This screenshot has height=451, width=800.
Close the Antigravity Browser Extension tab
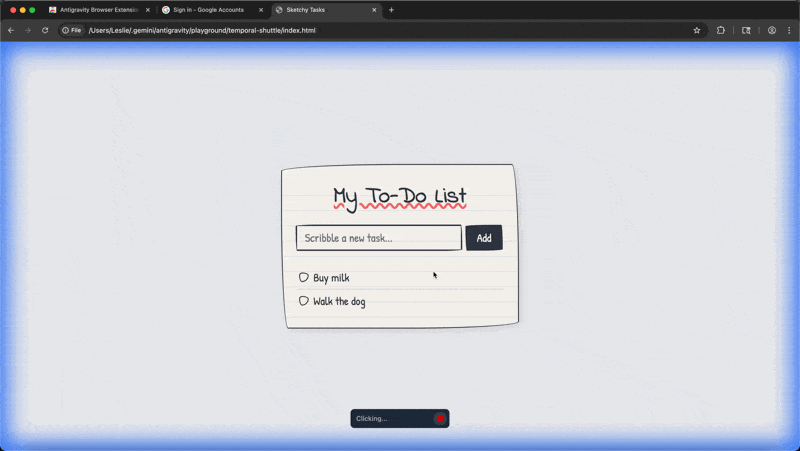(x=148, y=10)
